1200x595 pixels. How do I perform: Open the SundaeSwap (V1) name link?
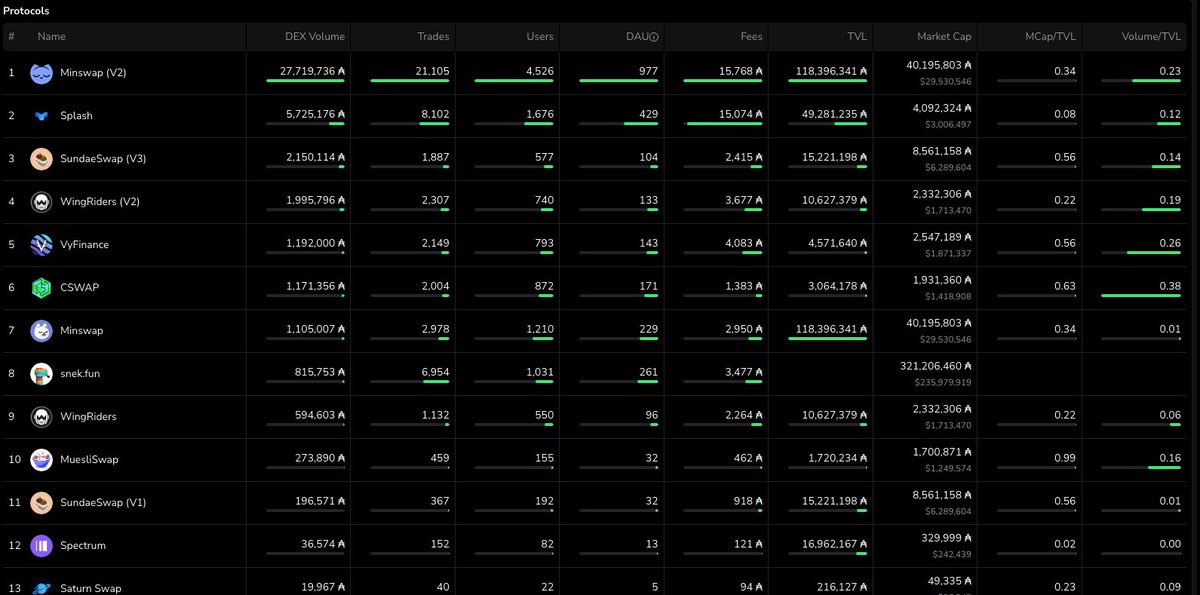(103, 503)
